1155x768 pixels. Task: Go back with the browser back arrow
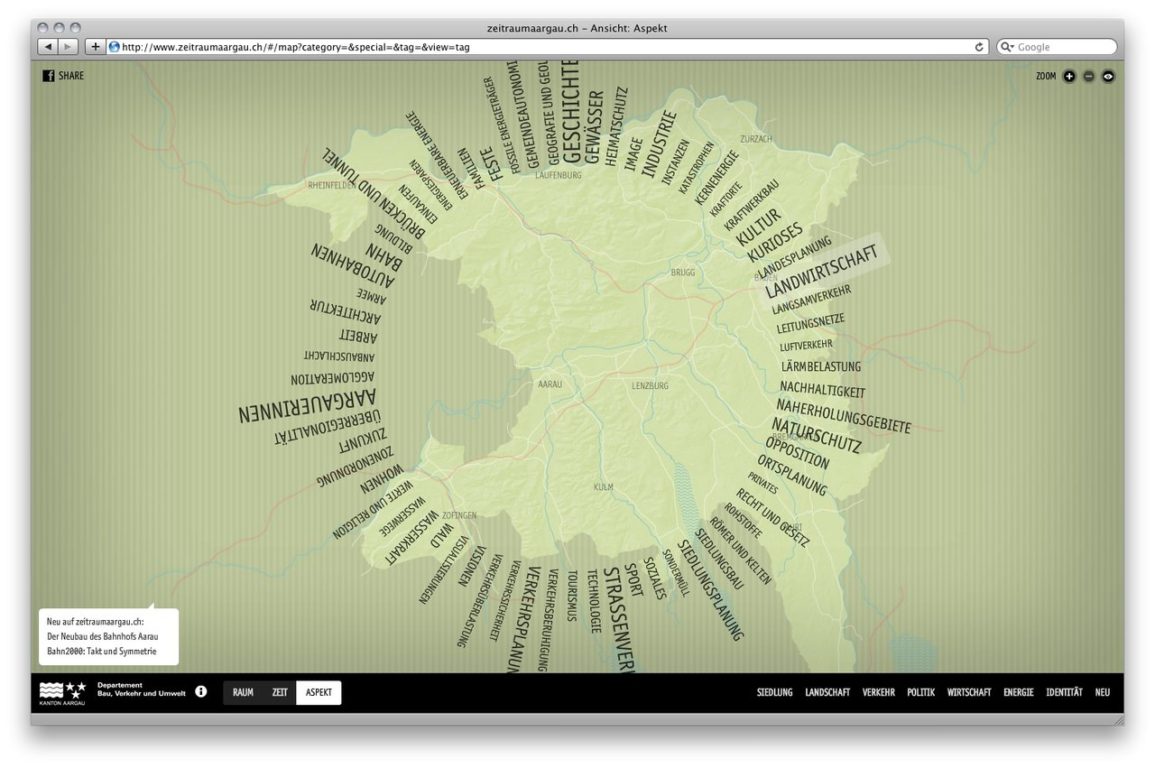point(48,46)
